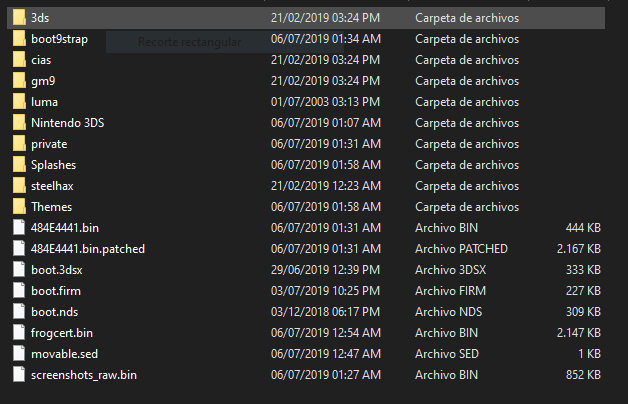
Task: Click the 'Recorte rectangular' overlay label
Action: pyautogui.click(x=190, y=42)
